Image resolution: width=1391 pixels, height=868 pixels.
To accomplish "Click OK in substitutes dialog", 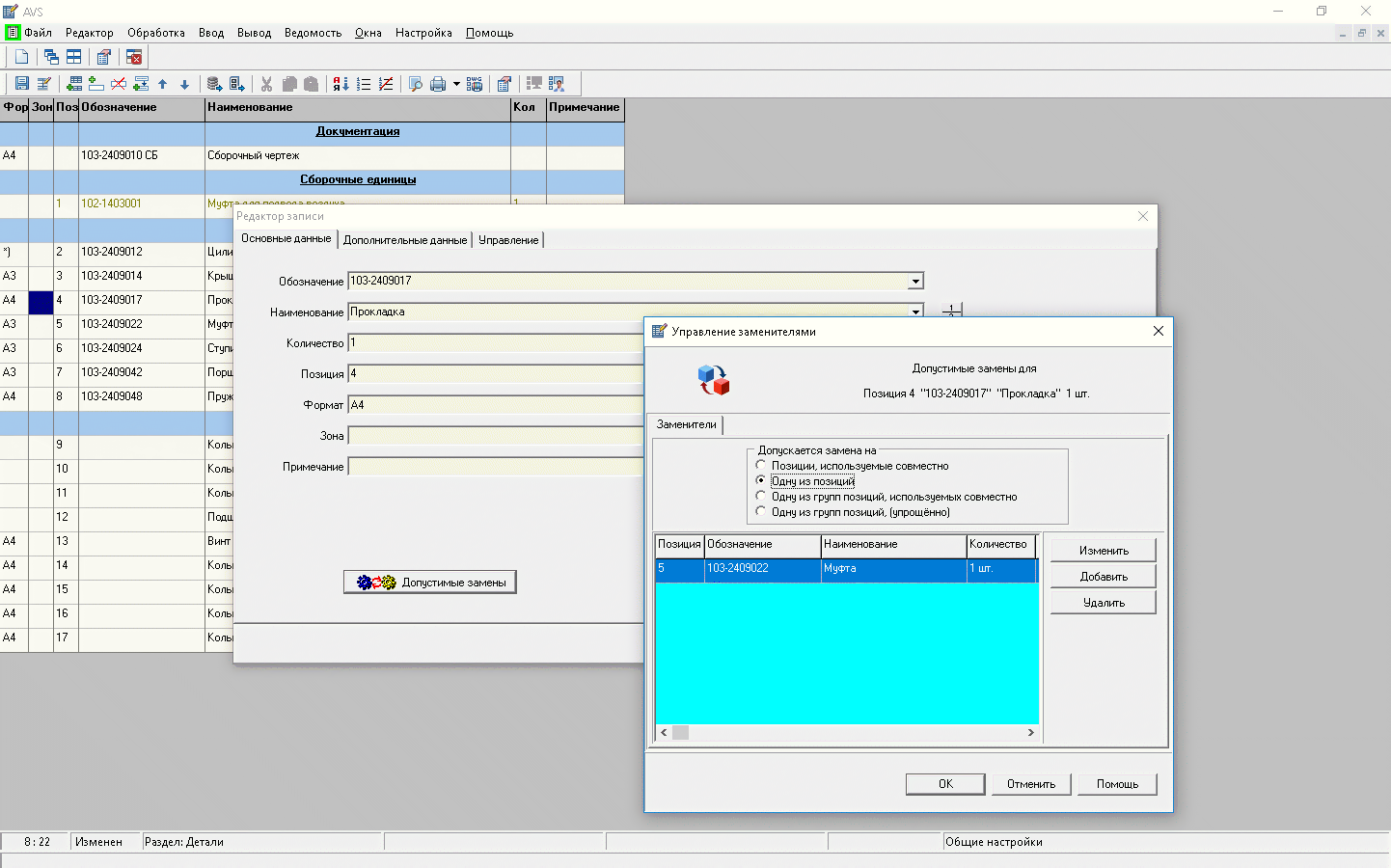I will click(945, 784).
